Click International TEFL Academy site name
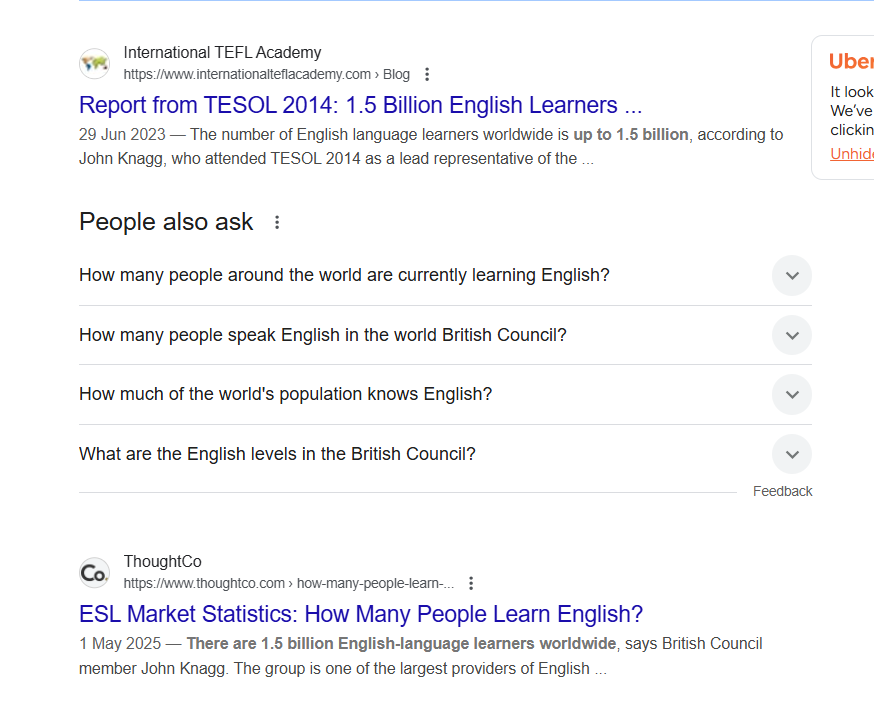Image resolution: width=874 pixels, height=702 pixels. point(222,52)
